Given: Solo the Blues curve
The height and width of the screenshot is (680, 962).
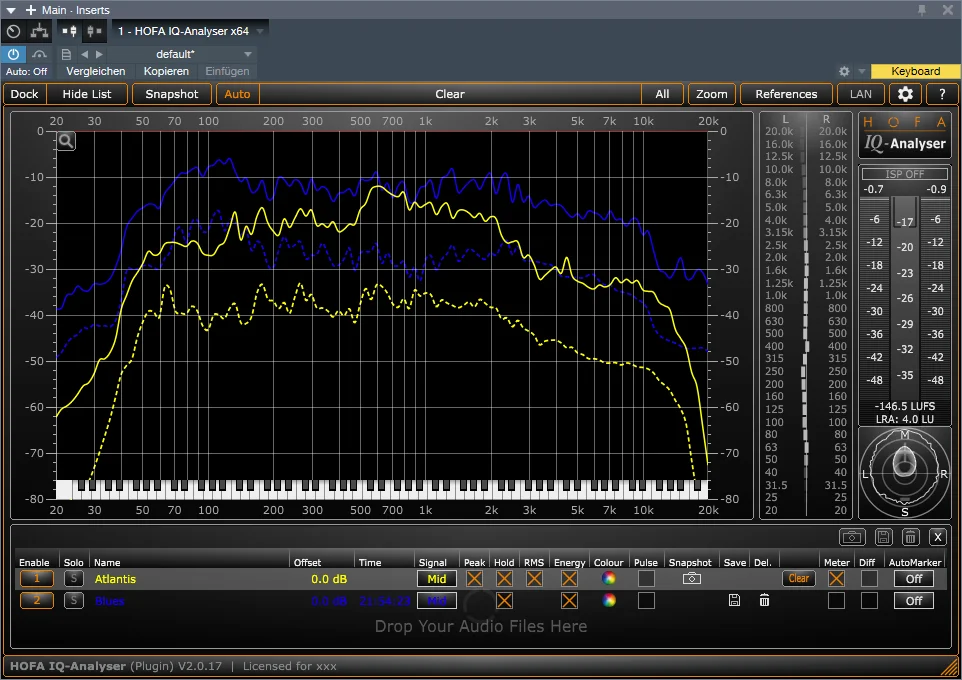Looking at the screenshot, I should [x=74, y=600].
